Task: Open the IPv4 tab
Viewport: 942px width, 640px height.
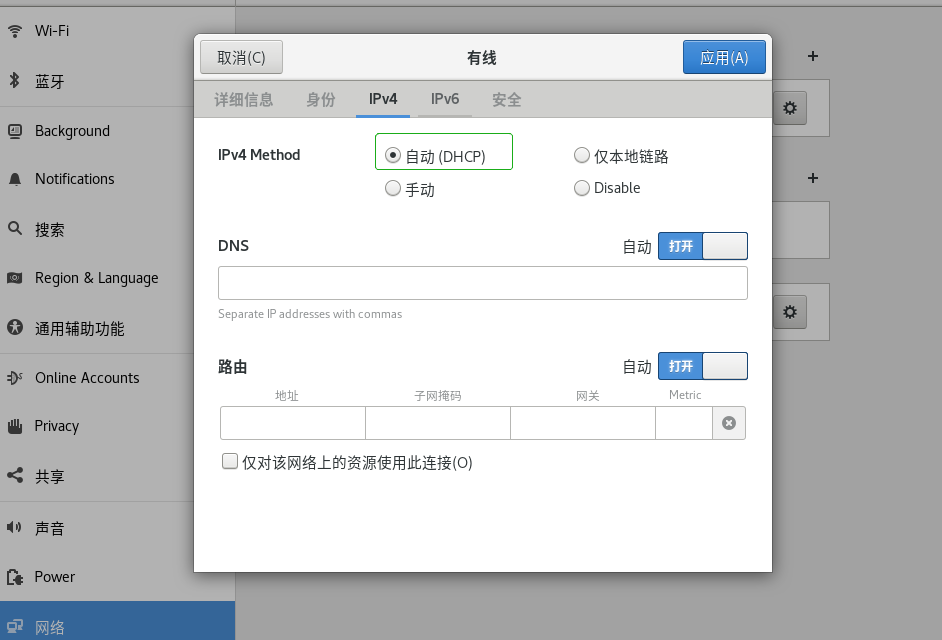Action: point(383,99)
